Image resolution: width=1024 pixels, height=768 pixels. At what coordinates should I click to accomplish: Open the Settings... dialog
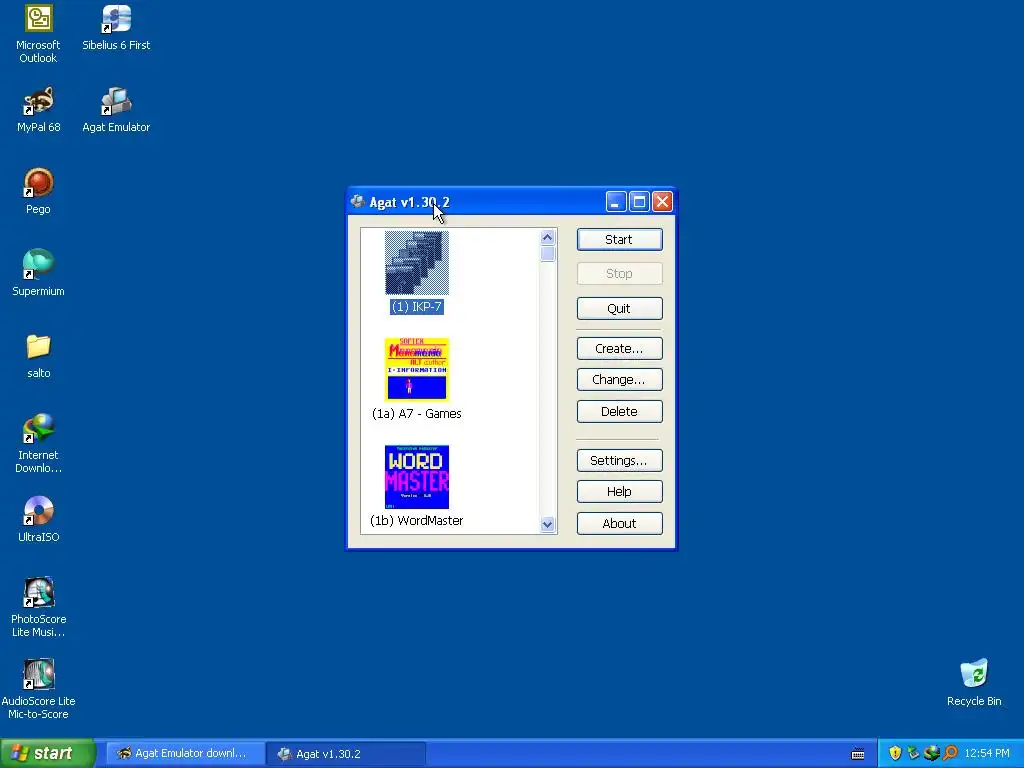pos(619,460)
